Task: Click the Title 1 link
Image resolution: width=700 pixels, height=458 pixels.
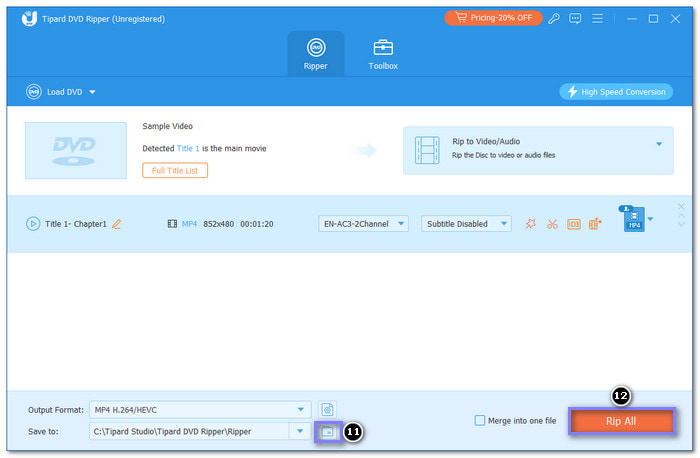Action: (x=188, y=148)
